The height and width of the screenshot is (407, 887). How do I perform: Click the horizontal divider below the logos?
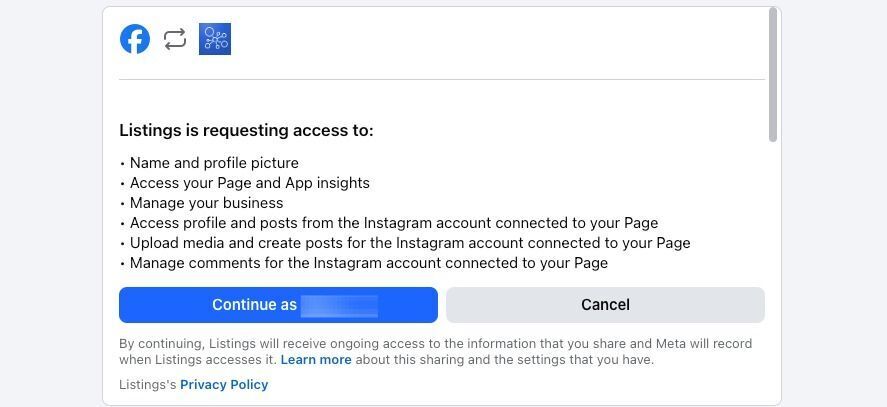coord(442,79)
